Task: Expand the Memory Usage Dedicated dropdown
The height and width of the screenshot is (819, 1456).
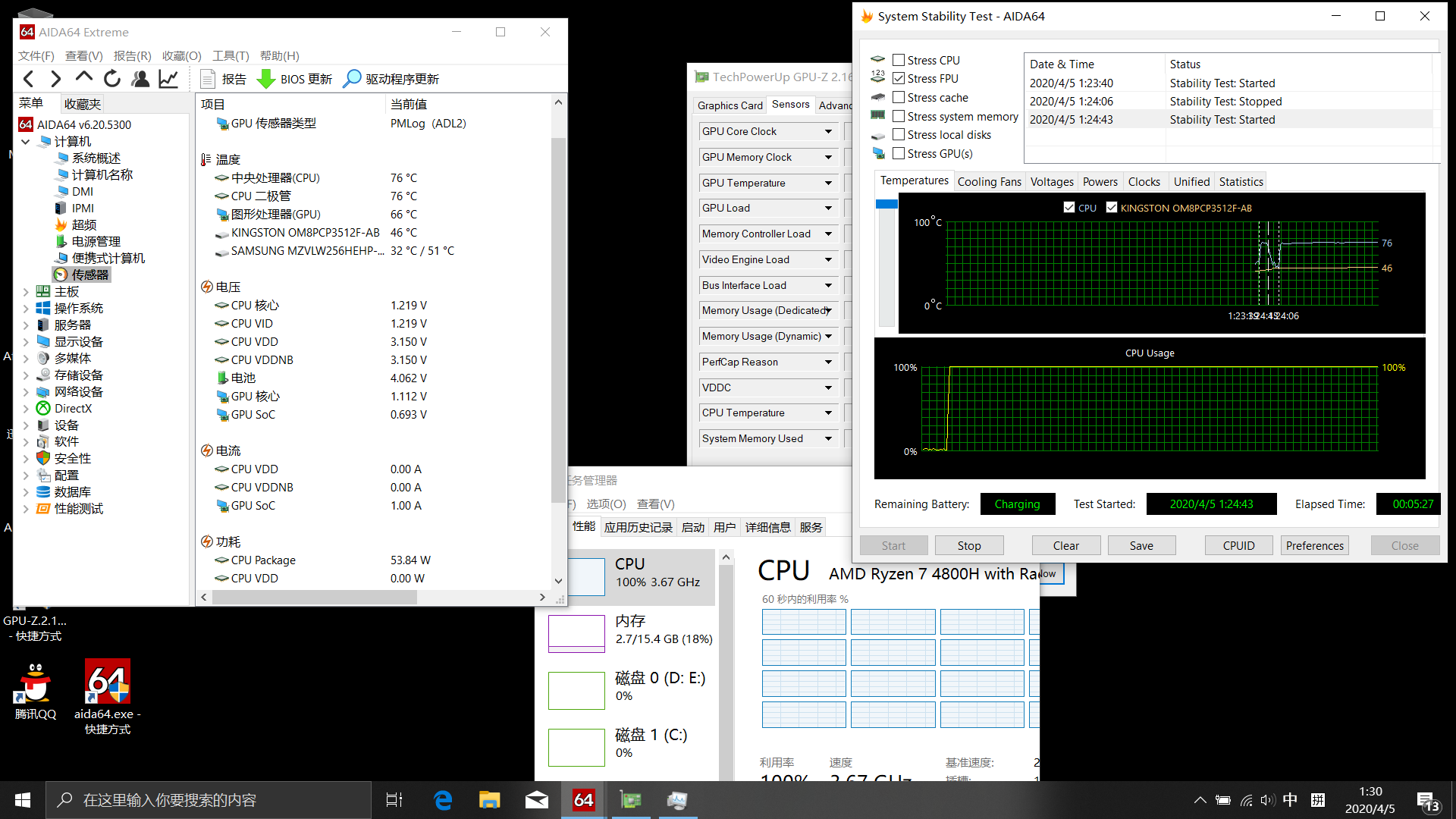Action: point(828,310)
